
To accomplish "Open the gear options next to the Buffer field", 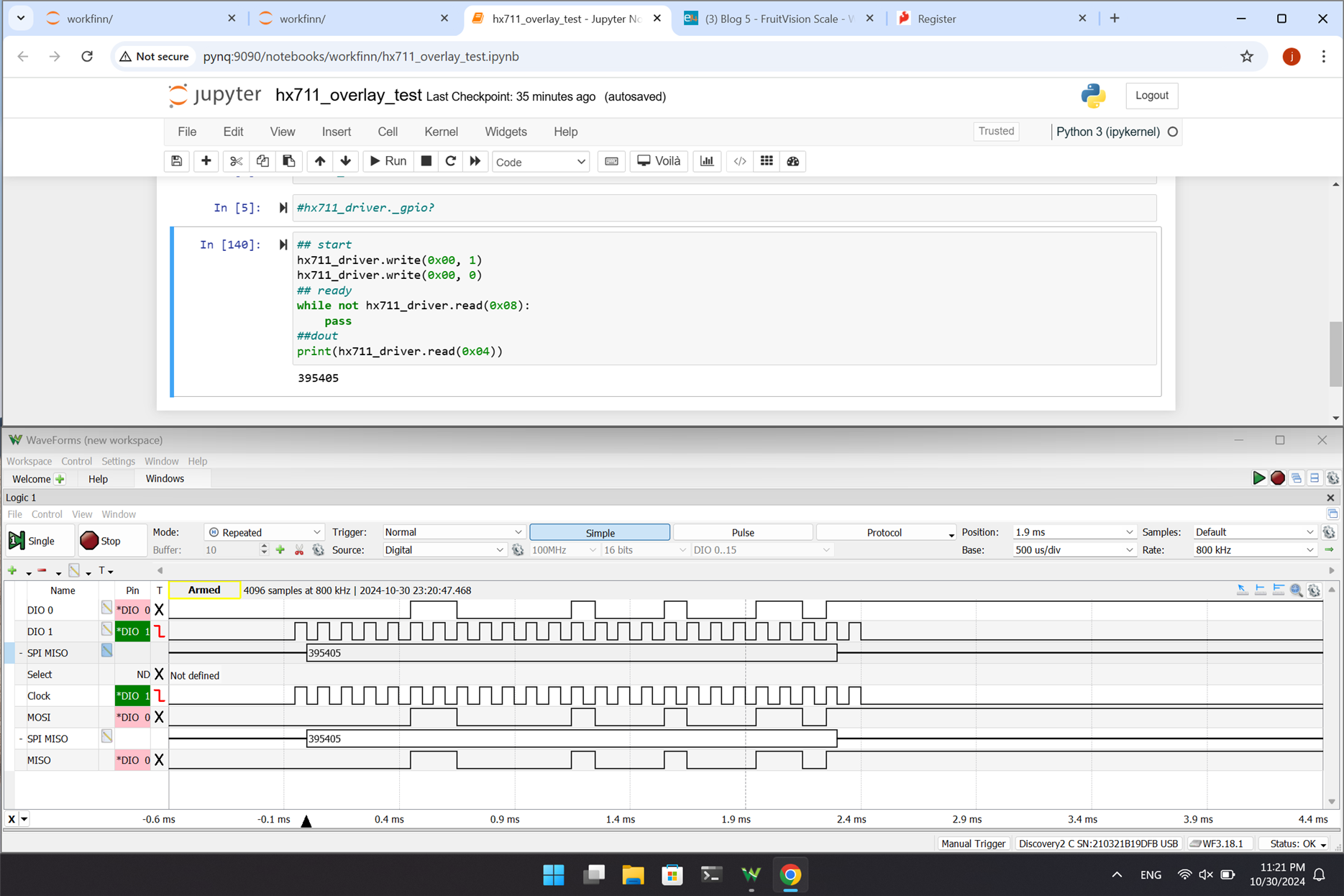I will pos(318,550).
